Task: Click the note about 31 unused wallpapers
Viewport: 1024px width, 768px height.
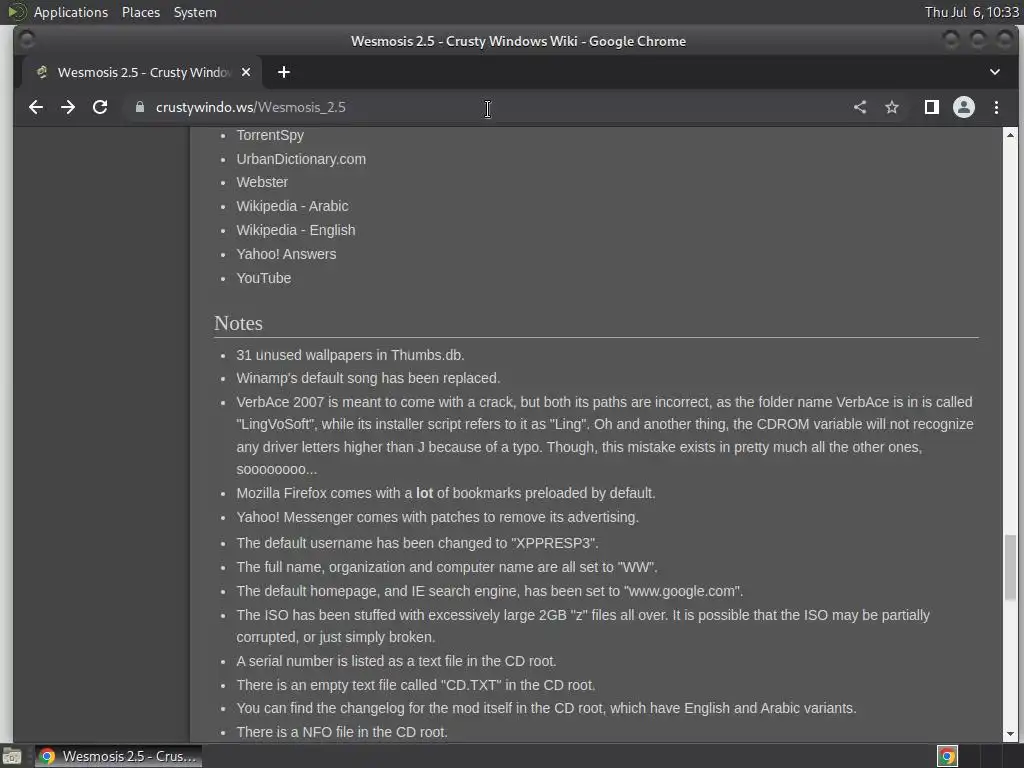Action: click(x=350, y=355)
